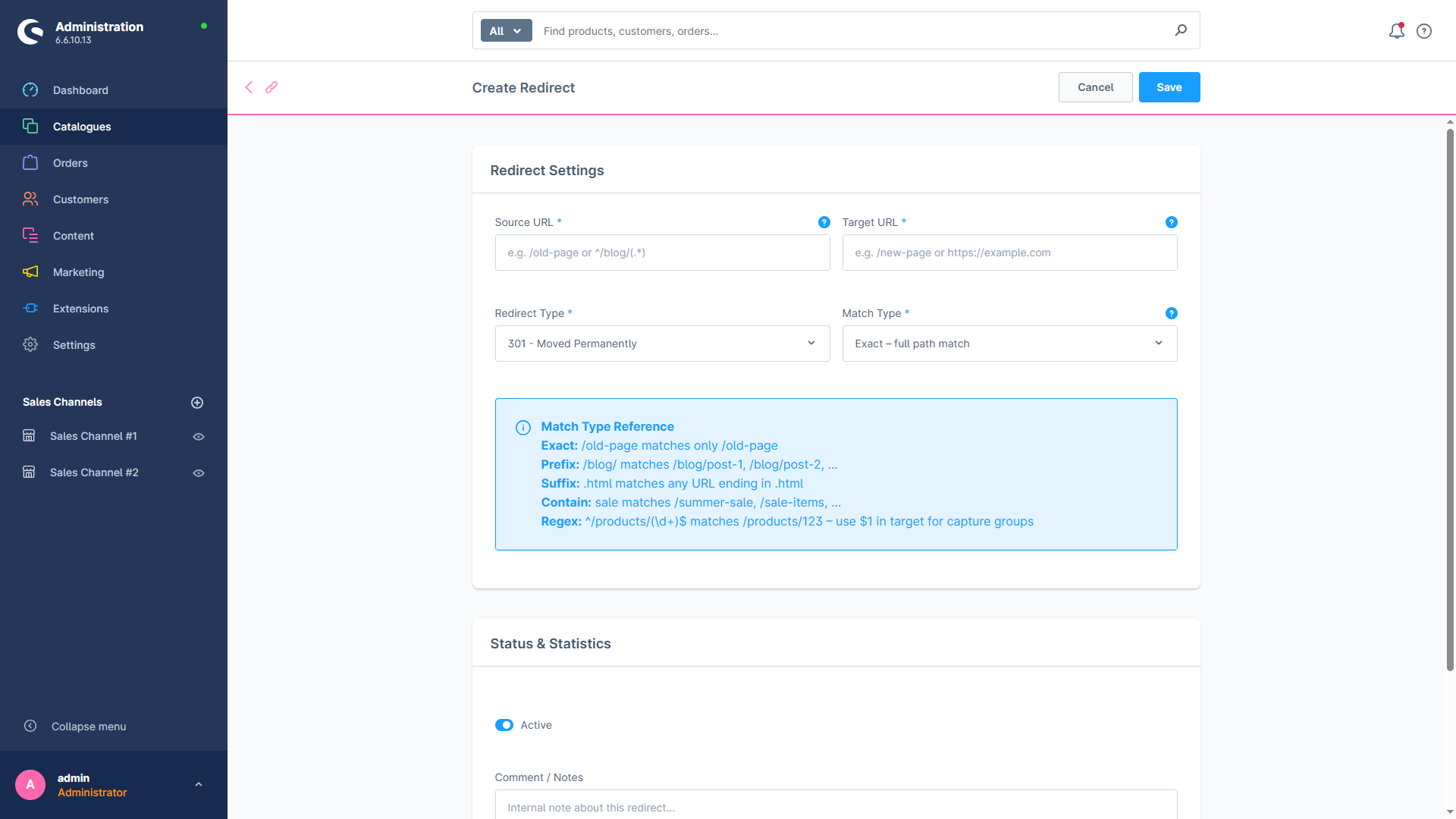Click the Administrator role label
The height and width of the screenshot is (819, 1456).
[92, 792]
